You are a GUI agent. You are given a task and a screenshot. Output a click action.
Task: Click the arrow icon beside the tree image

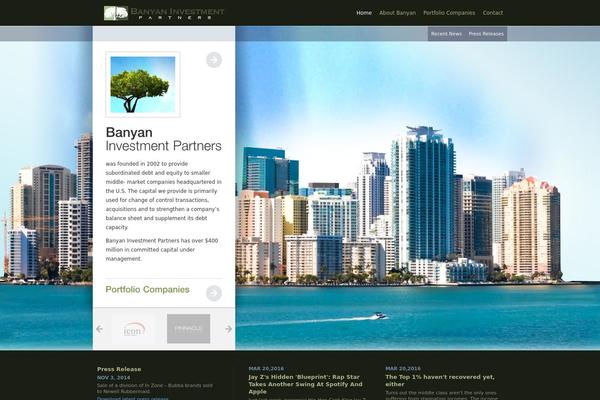click(x=214, y=60)
